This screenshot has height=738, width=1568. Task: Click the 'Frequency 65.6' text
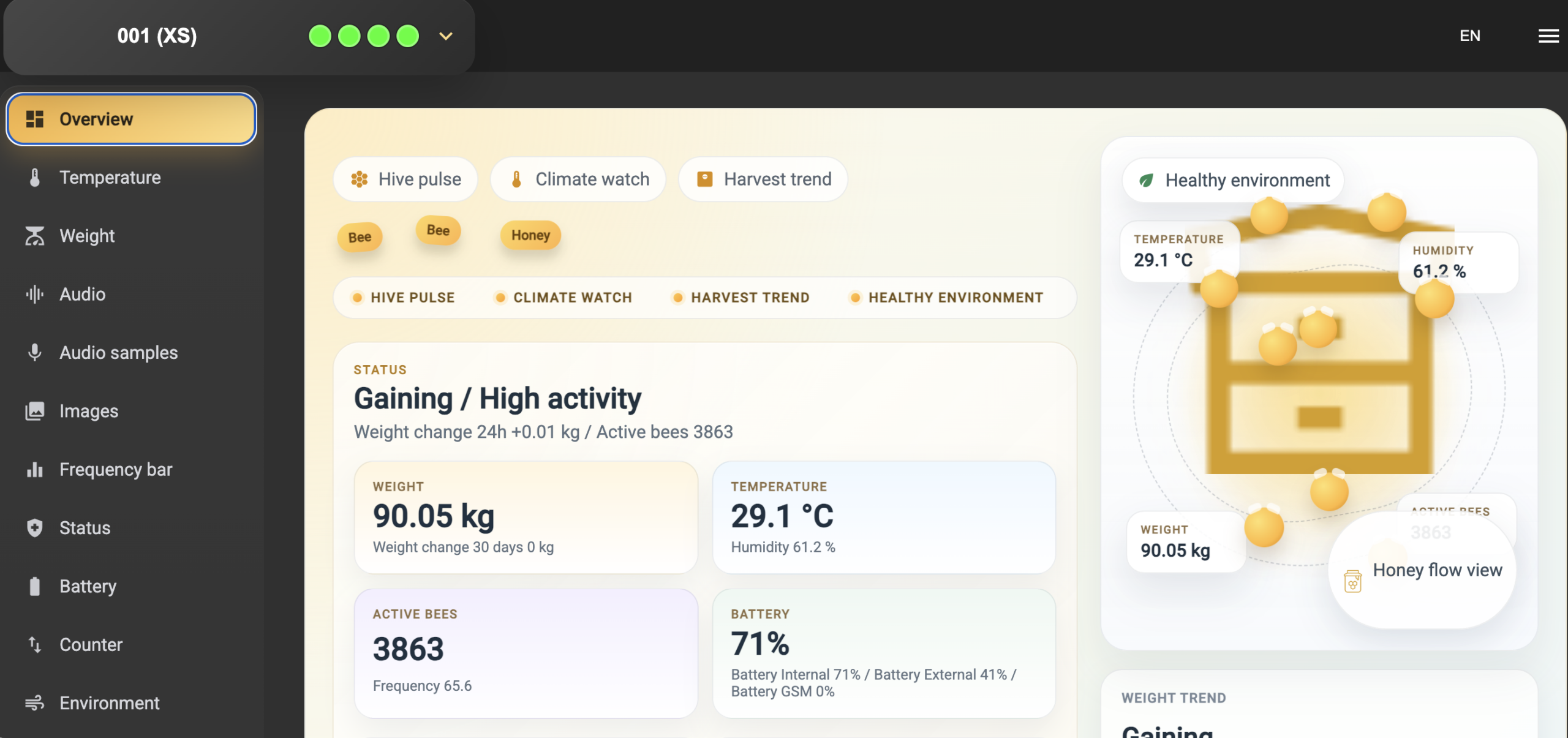422,685
